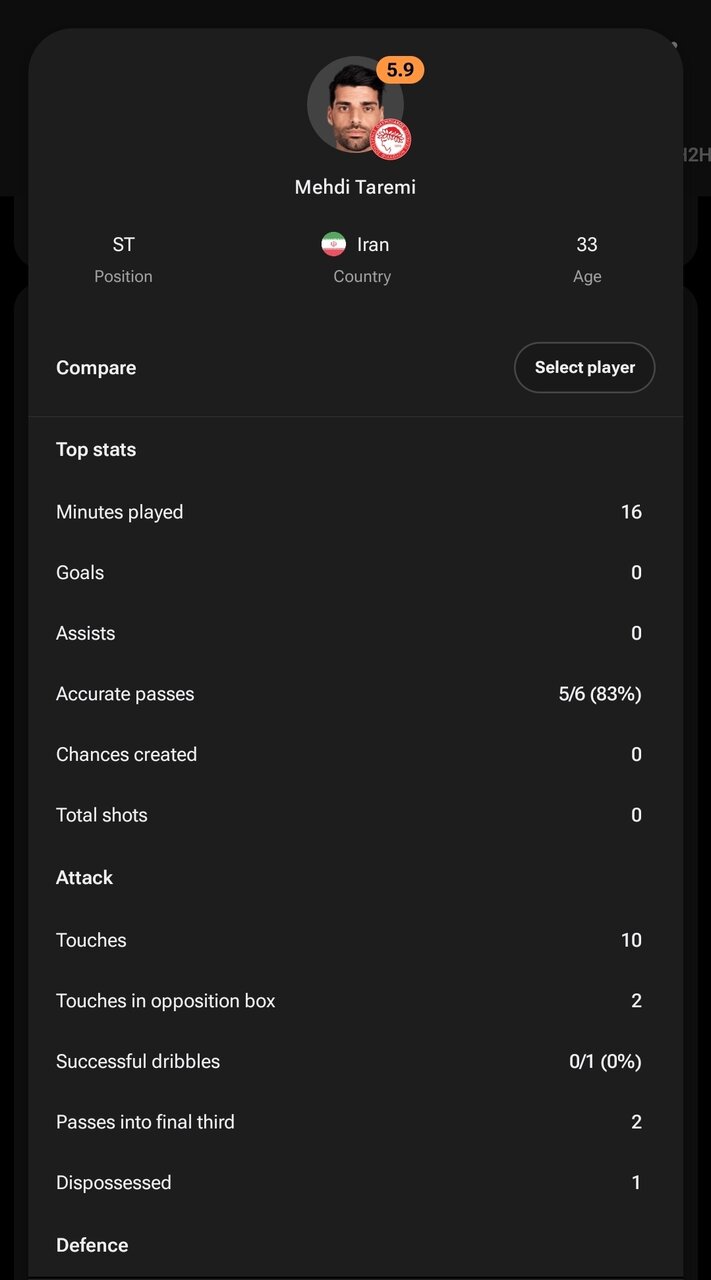Open the Olympiacos club crest icon
This screenshot has width=711, height=1280.
pos(390,140)
